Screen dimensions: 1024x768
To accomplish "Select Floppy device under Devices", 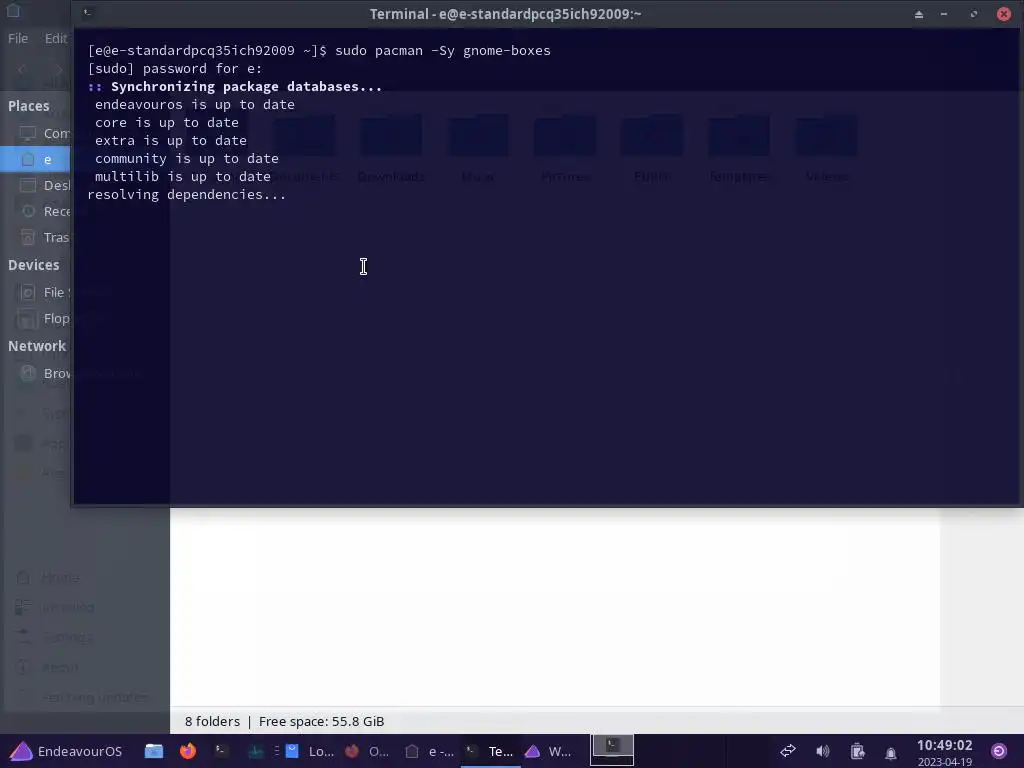I will [x=36, y=319].
